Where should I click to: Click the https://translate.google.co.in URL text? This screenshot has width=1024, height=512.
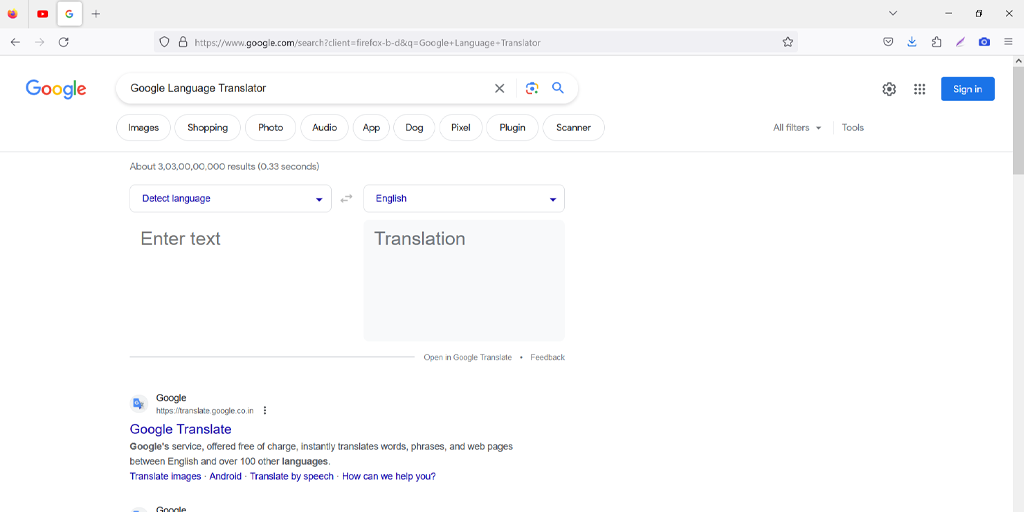204,411
